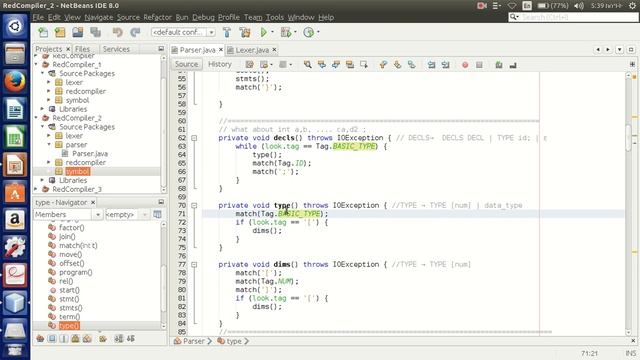Toggle Show Static Members in Navigator
Image resolution: width=640 pixels, height=360 pixels.
tap(64, 338)
